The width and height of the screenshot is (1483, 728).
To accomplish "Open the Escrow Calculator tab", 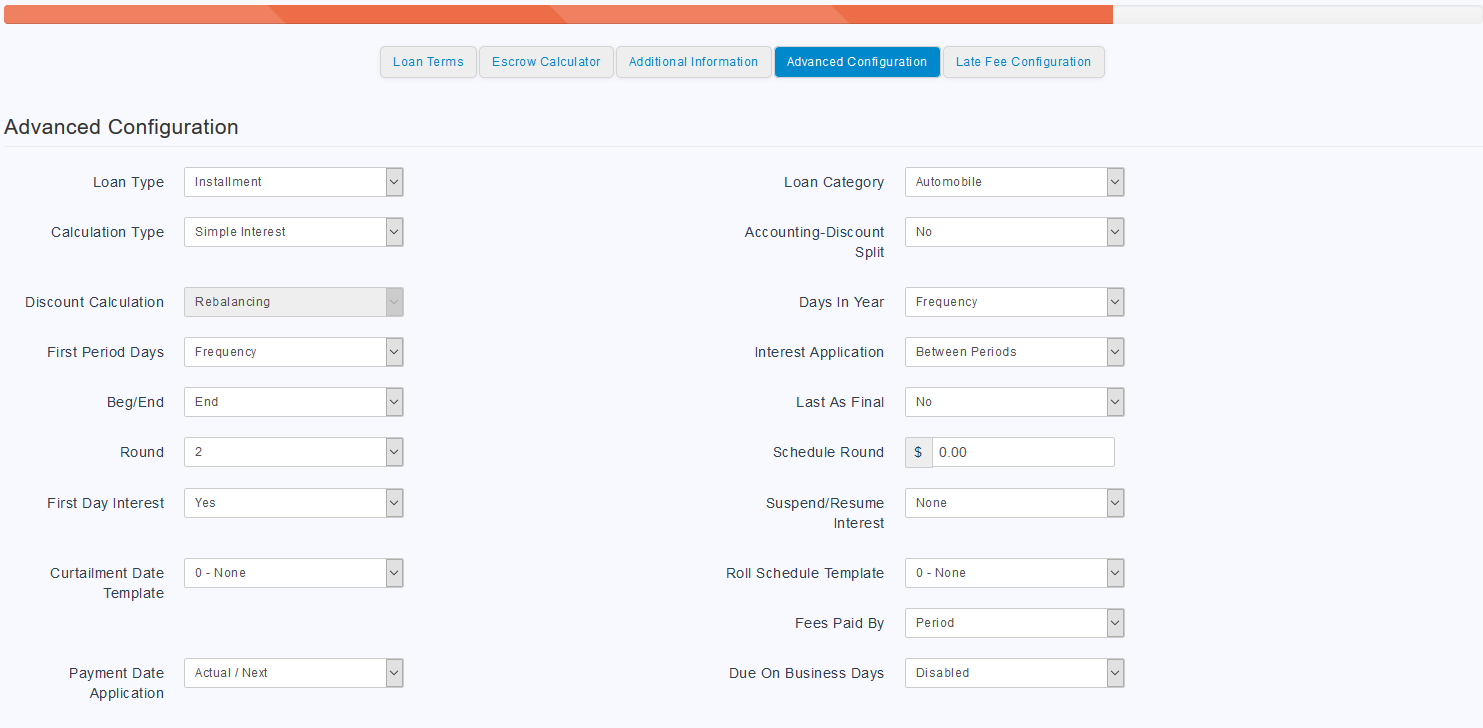I will 546,62.
